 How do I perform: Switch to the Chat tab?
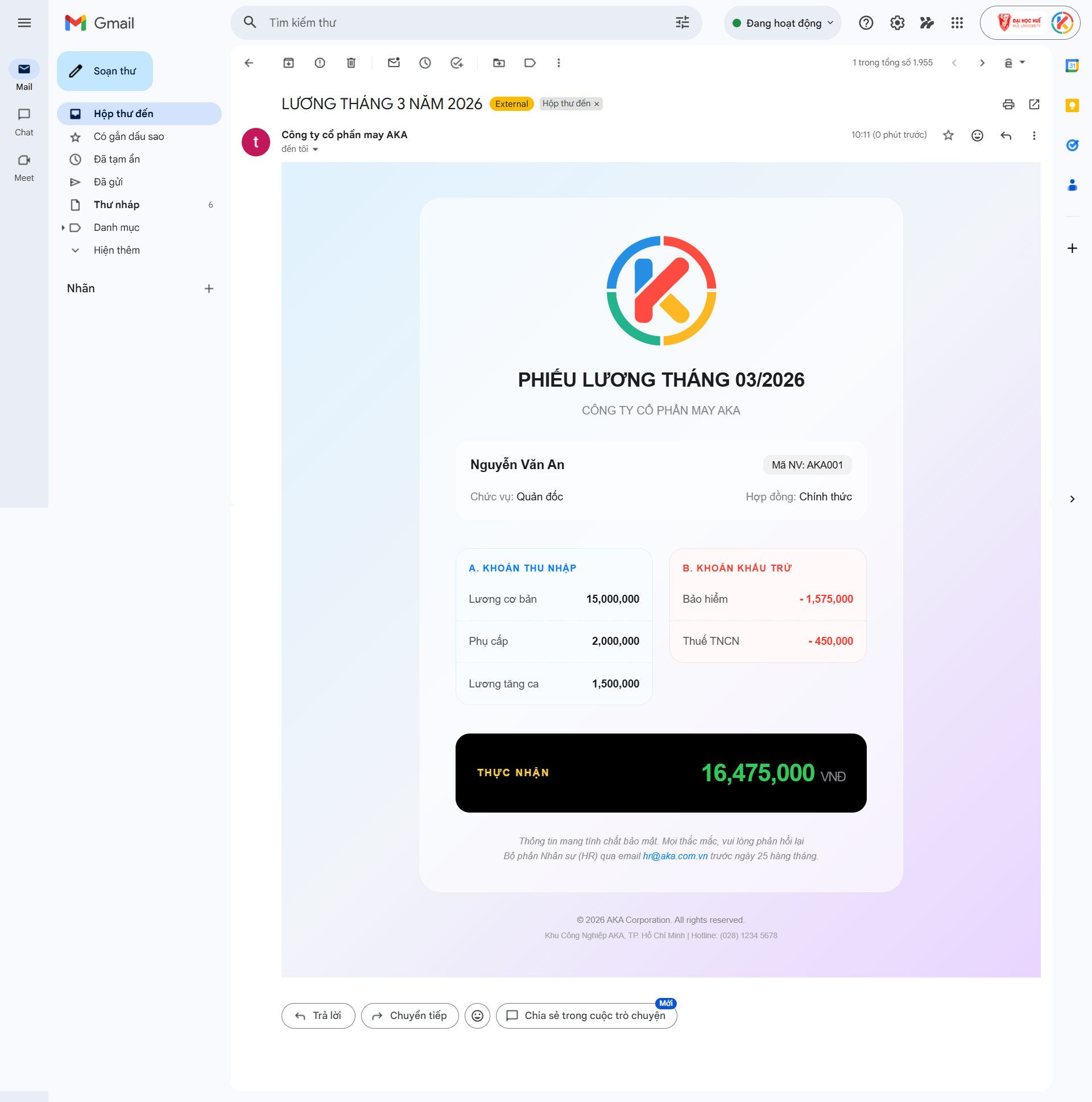click(x=24, y=121)
